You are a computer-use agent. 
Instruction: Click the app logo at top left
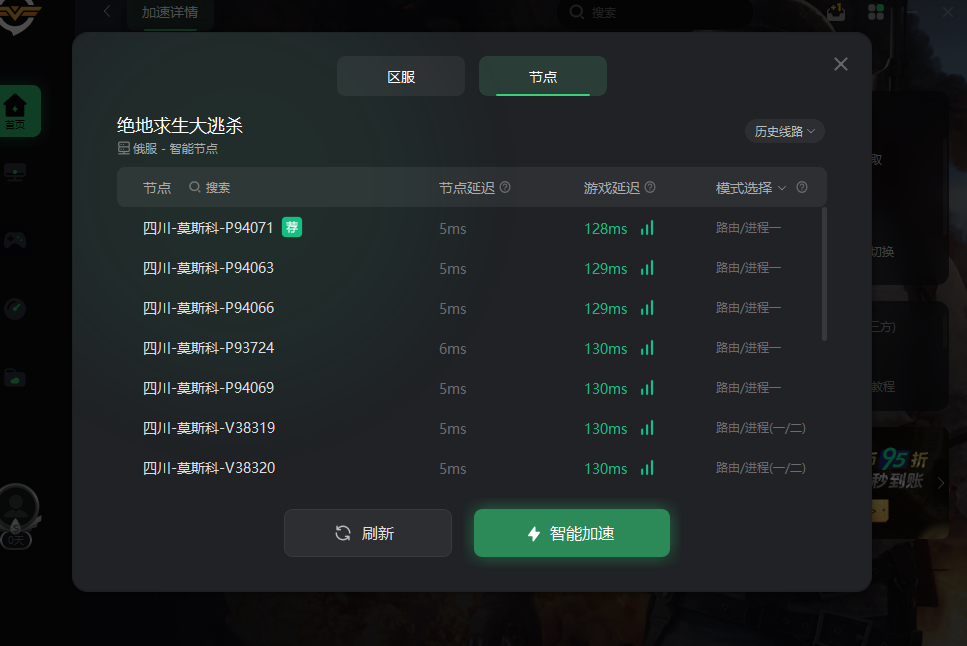click(x=20, y=15)
